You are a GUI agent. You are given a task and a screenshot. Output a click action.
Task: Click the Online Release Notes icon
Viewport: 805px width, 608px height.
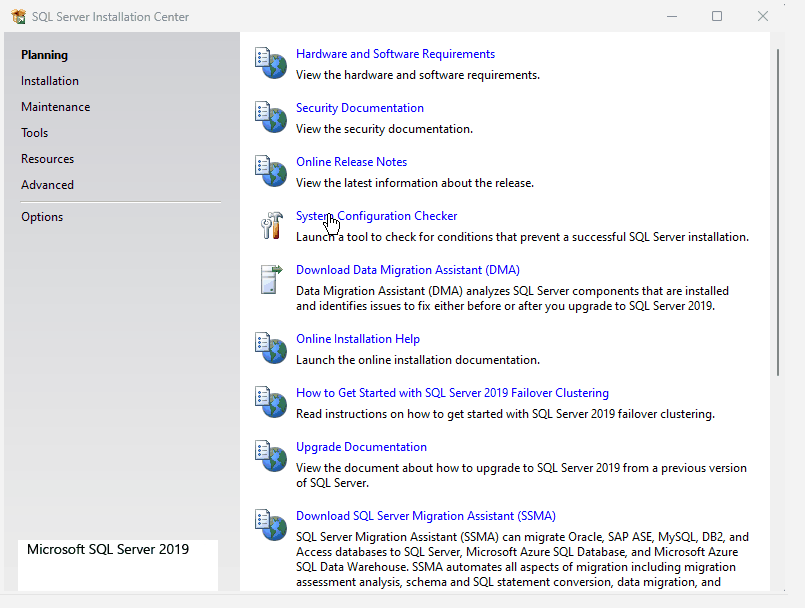pyautogui.click(x=271, y=170)
